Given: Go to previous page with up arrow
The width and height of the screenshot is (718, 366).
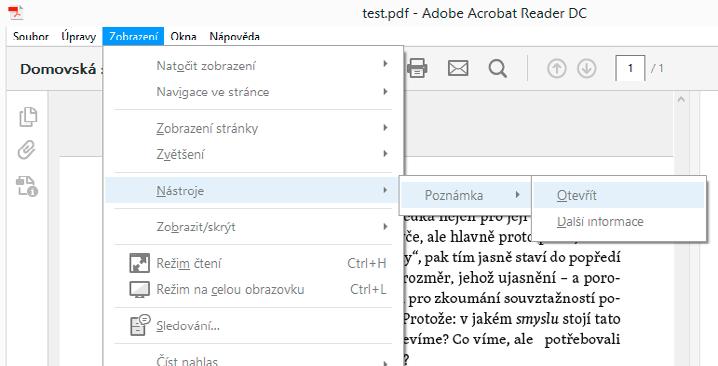Looking at the screenshot, I should coord(556,69).
